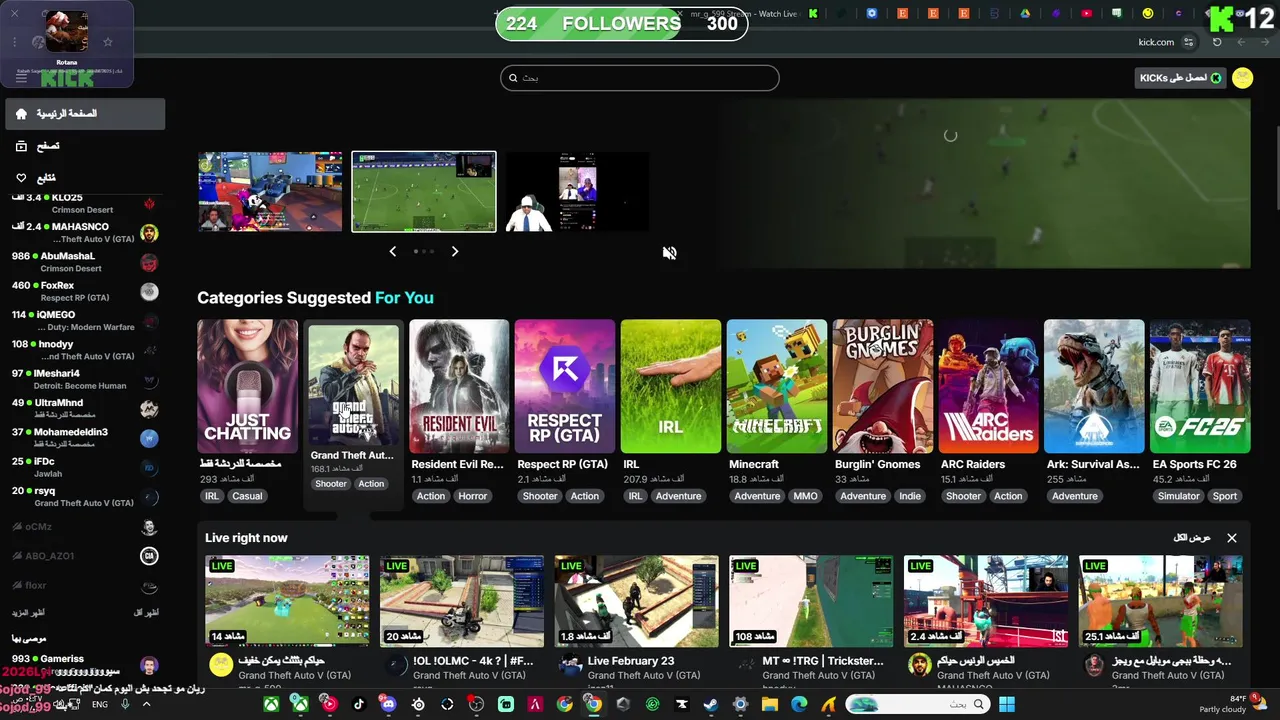This screenshot has height=720, width=1280.
Task: Close the Live right now section
Action: pyautogui.click(x=1232, y=538)
